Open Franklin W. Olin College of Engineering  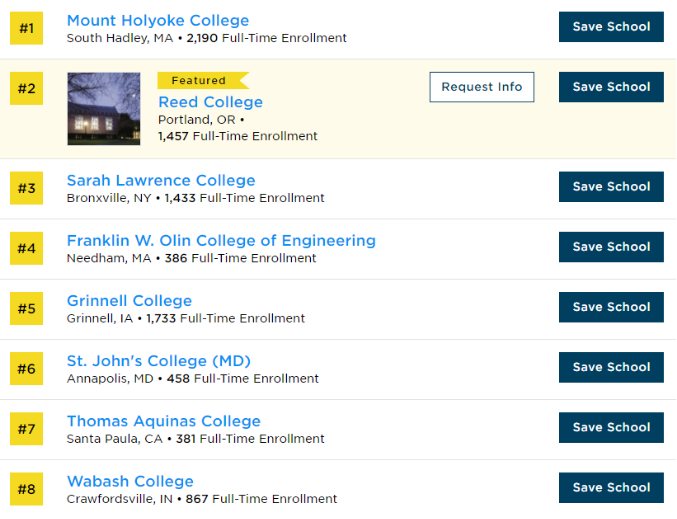[x=221, y=240]
